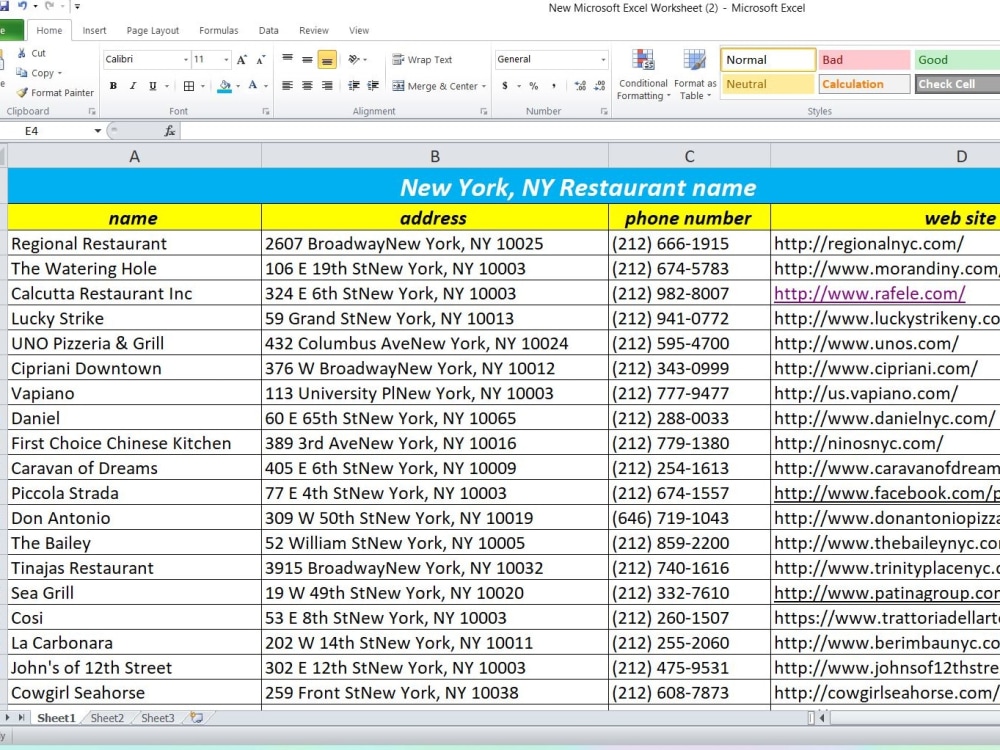Open the General number format dropdown
The image size is (1000, 750).
603,59
